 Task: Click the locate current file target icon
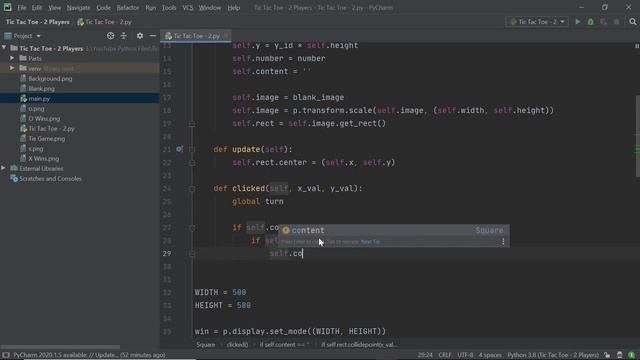click(111, 36)
